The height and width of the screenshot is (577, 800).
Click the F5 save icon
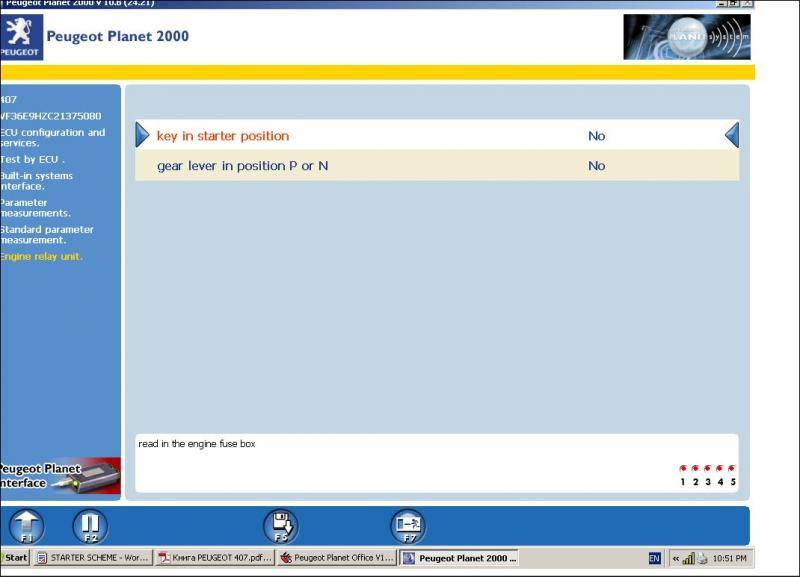coord(280,525)
